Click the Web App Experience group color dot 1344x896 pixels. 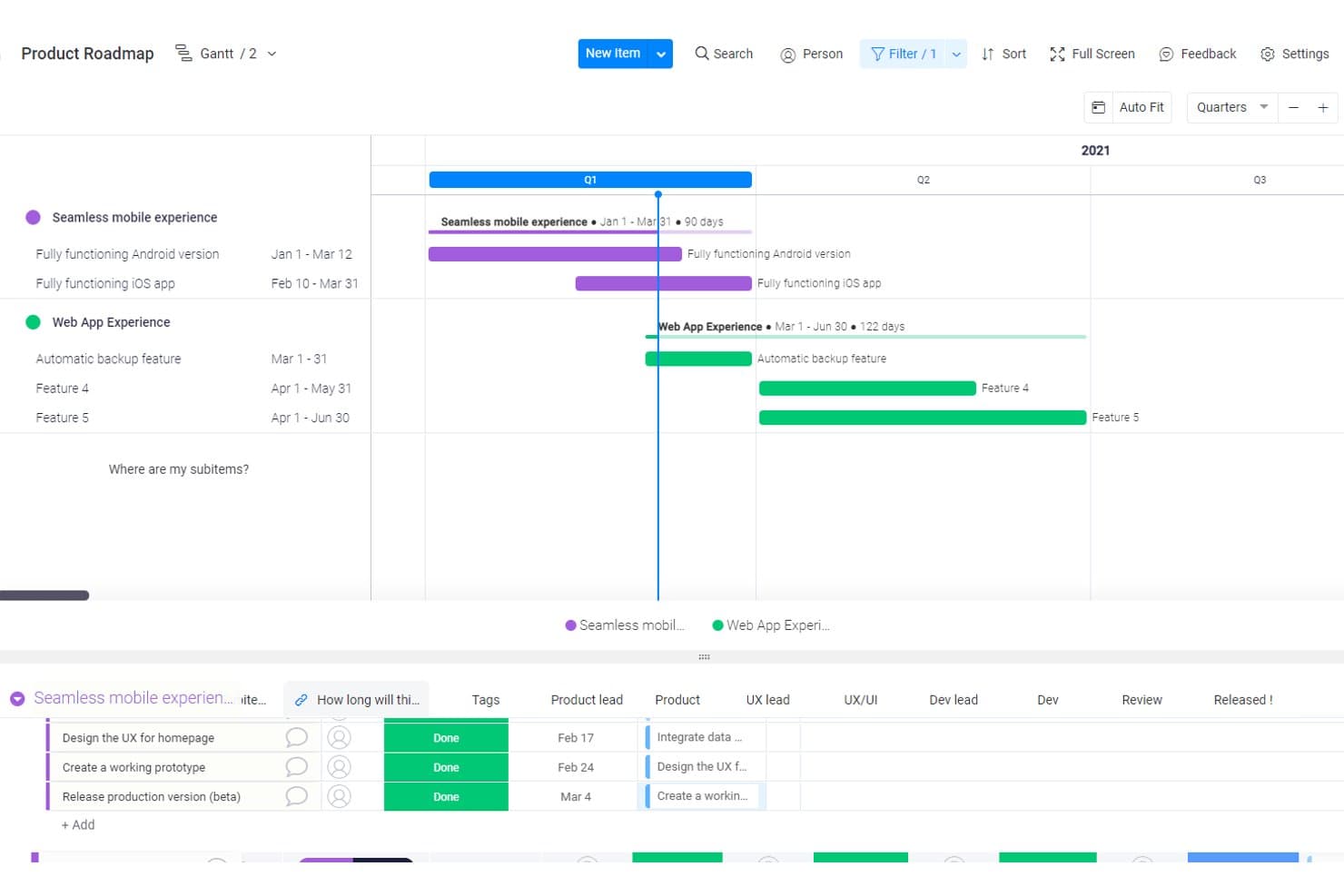pos(34,322)
